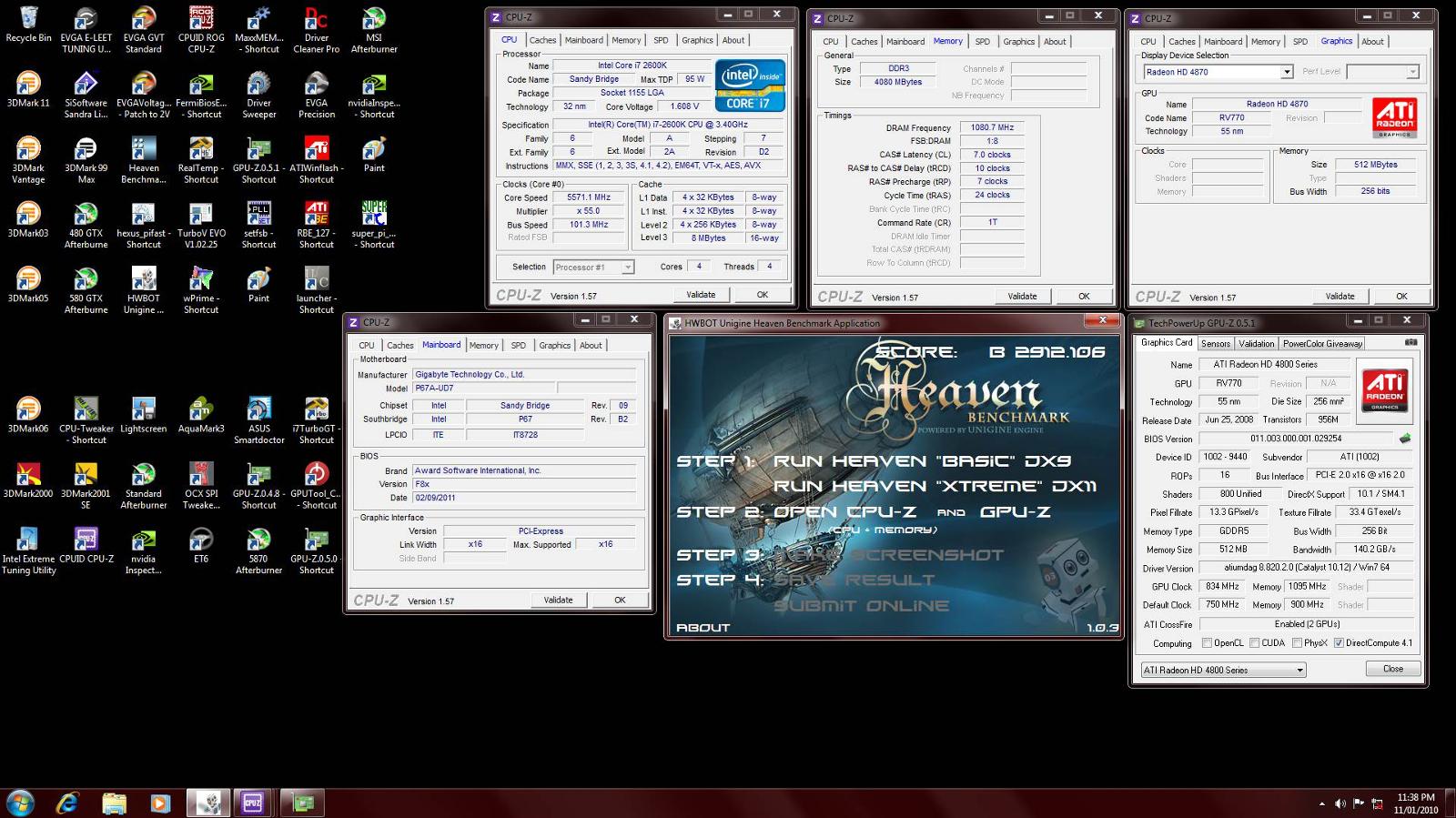Viewport: 1456px width, 818px height.
Task: Launch the 3DMark Vantage desktop icon
Action: tap(28, 160)
